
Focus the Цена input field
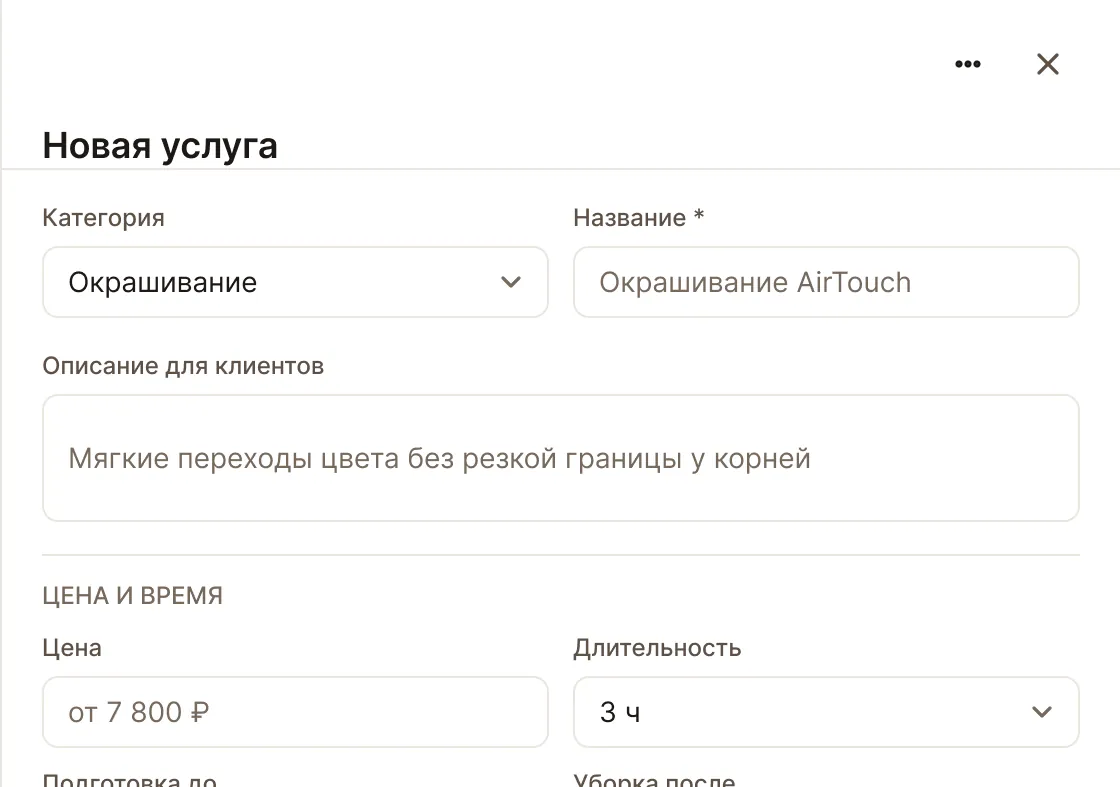coord(295,712)
